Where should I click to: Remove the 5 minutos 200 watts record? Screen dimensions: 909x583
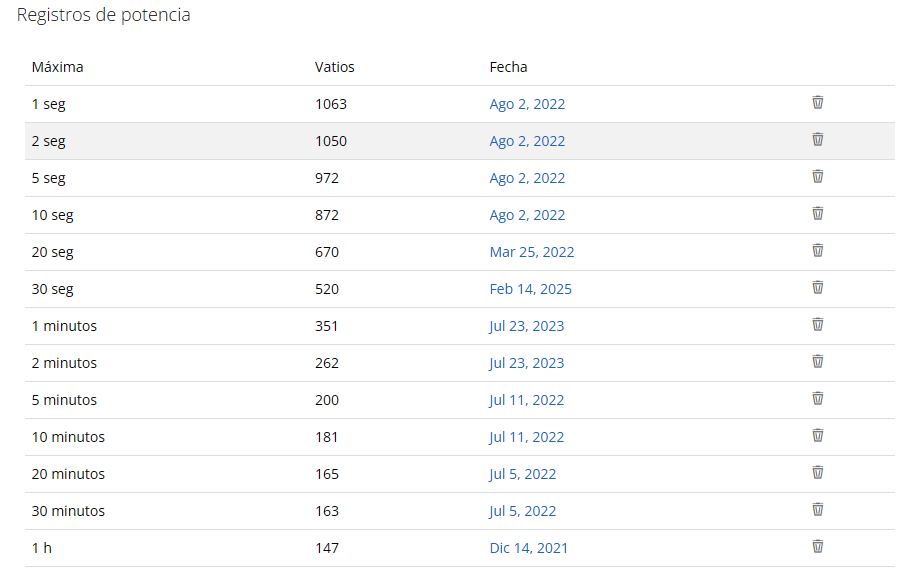(x=817, y=399)
